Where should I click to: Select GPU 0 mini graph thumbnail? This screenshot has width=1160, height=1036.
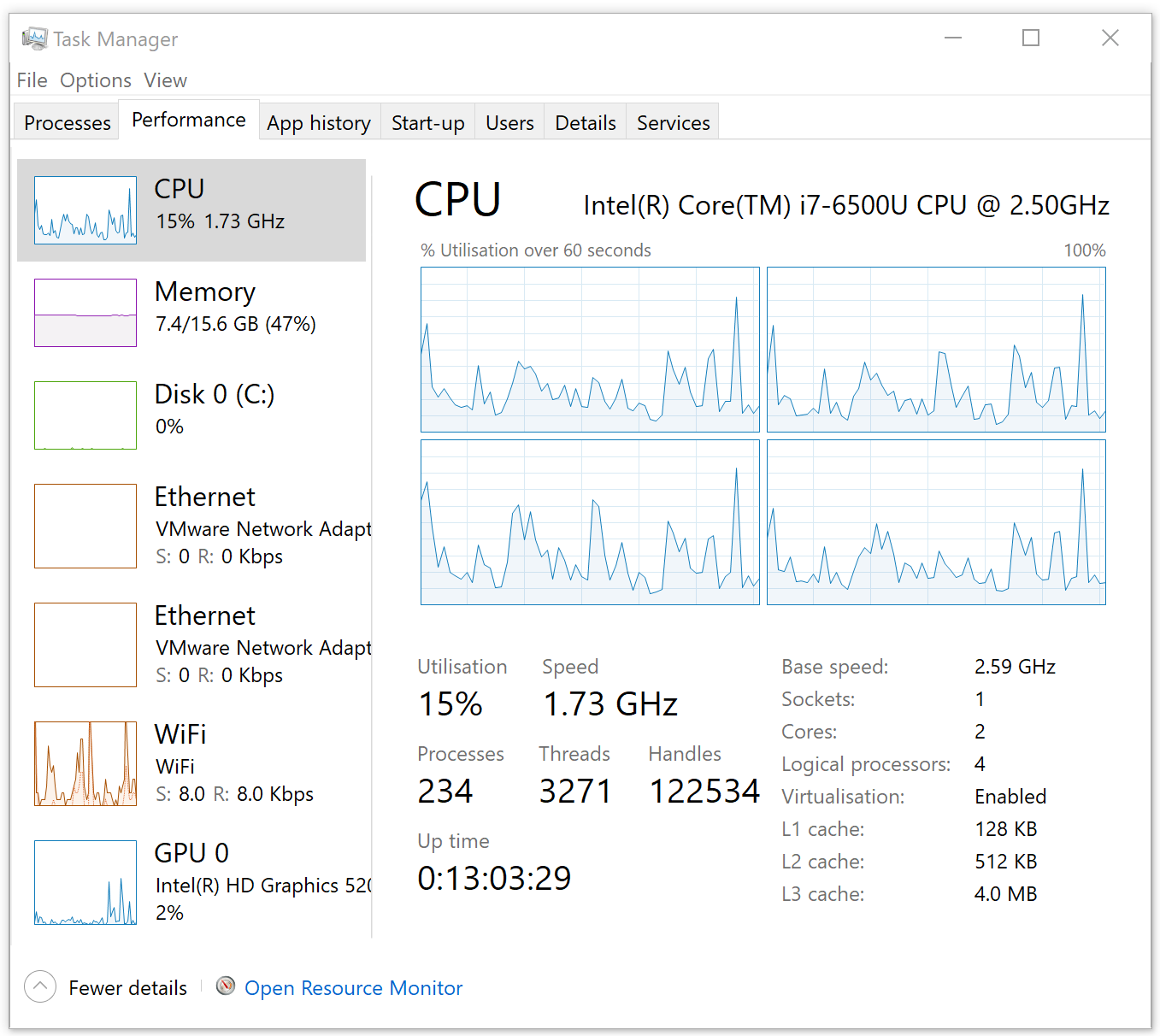click(85, 882)
